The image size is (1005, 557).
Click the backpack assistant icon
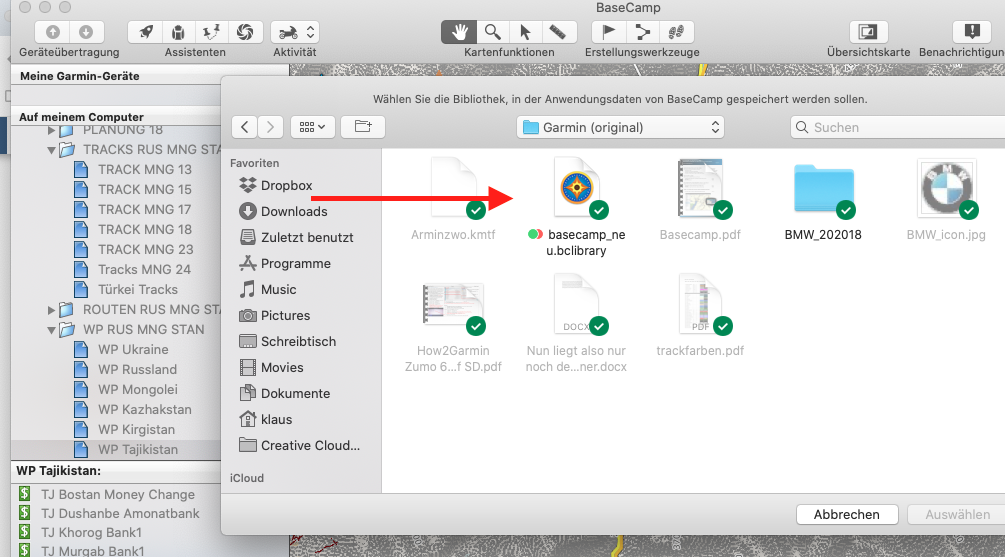[x=178, y=32]
